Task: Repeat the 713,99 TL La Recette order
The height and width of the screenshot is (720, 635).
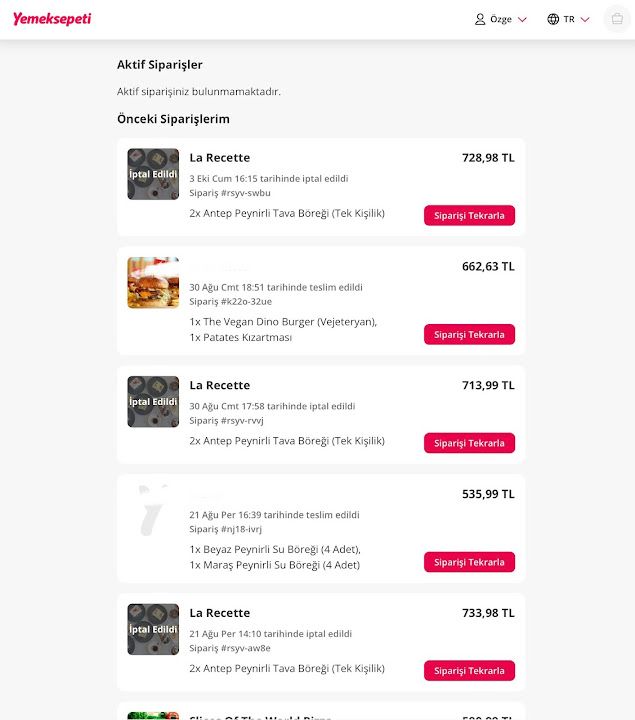Action: coord(469,443)
